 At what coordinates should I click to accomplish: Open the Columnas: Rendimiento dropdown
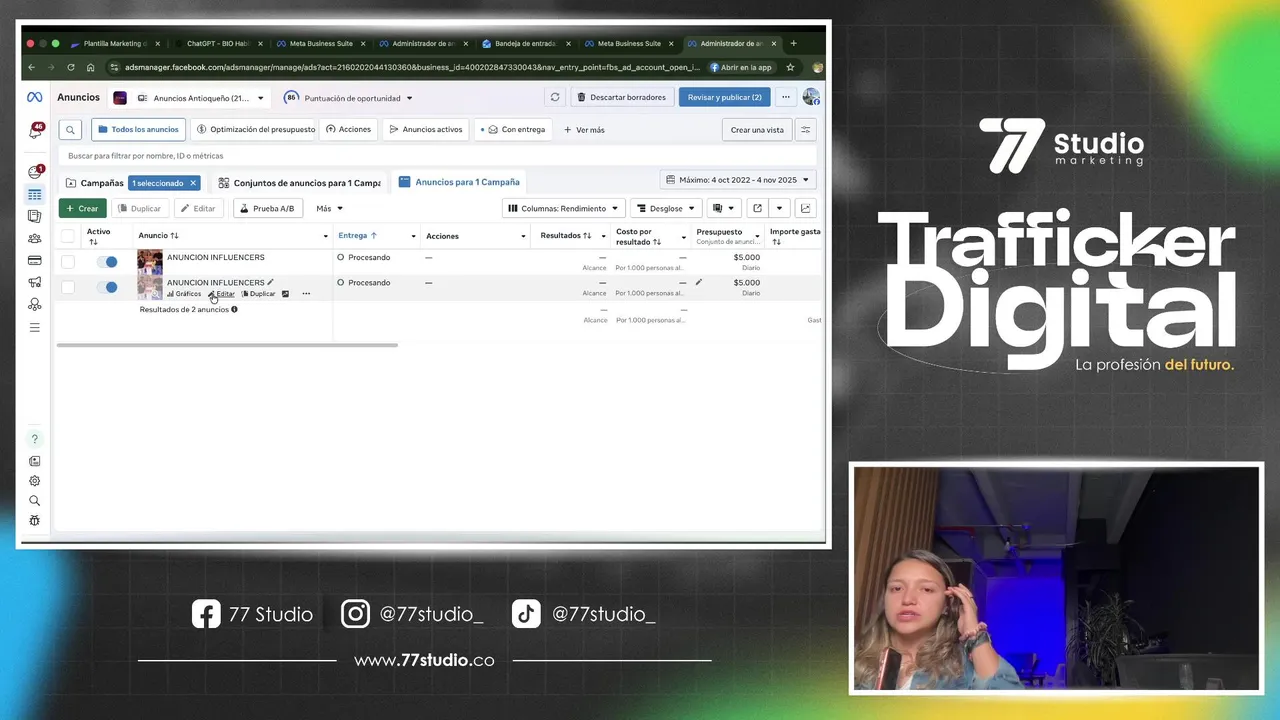tap(563, 208)
